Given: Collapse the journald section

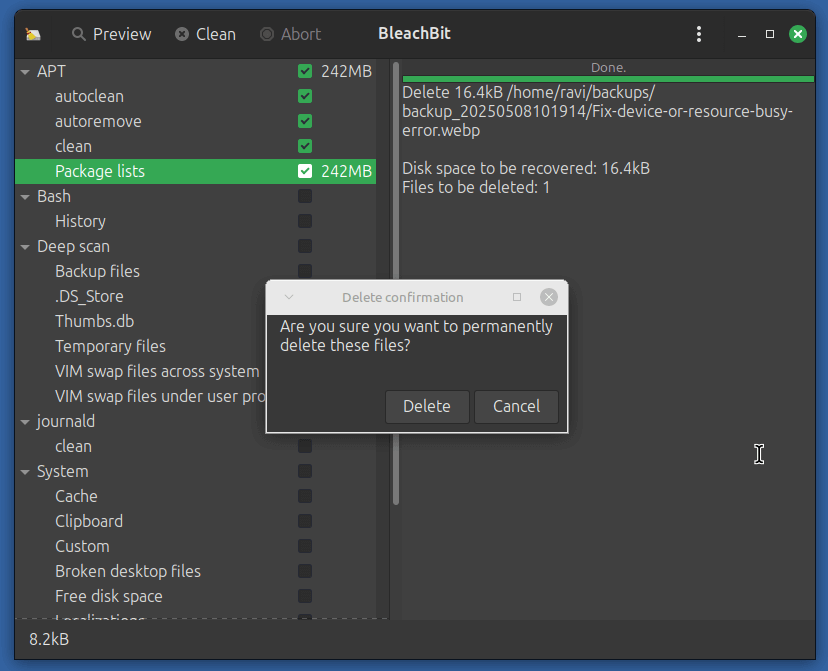Looking at the screenshot, I should (x=26, y=421).
